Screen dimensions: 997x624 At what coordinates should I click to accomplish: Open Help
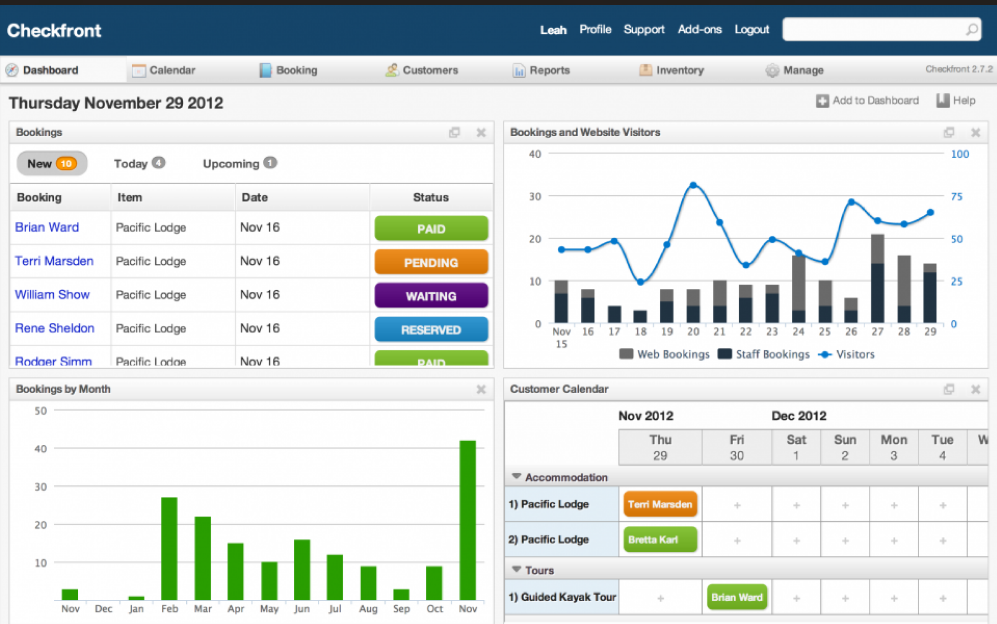pyautogui.click(x=956, y=101)
